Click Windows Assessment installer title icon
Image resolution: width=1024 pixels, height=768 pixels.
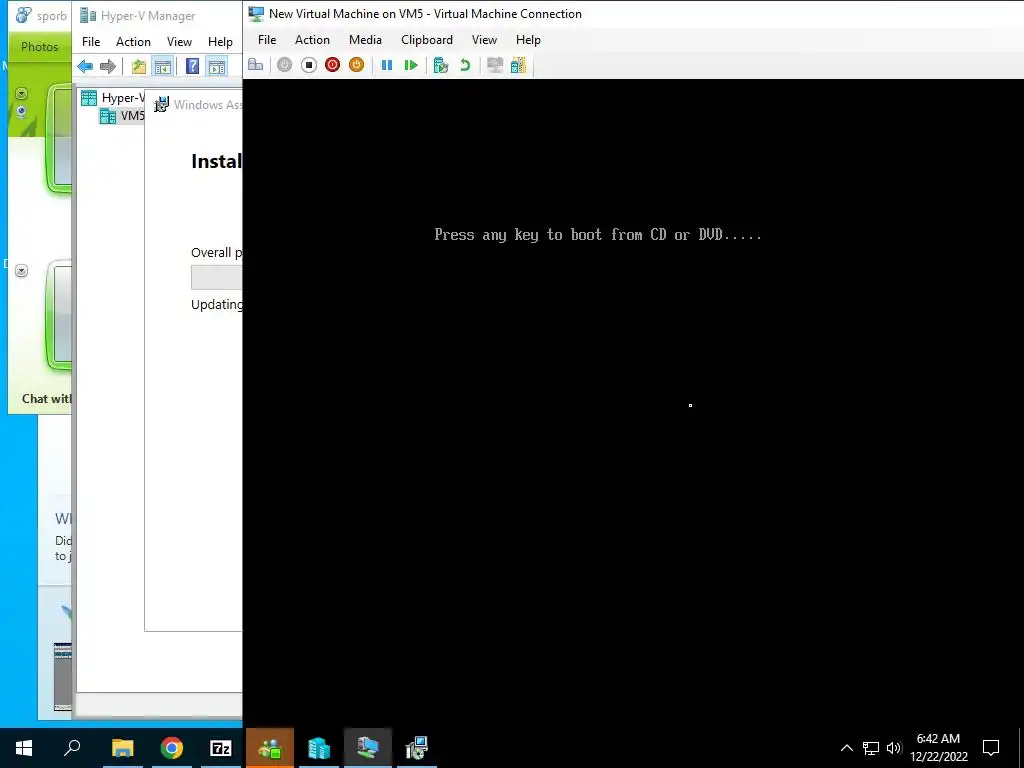point(161,104)
